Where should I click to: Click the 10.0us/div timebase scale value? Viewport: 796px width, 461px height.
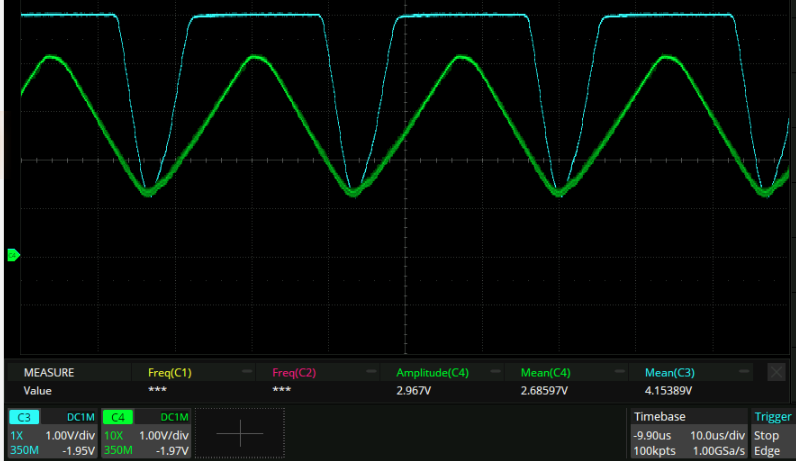[720, 435]
